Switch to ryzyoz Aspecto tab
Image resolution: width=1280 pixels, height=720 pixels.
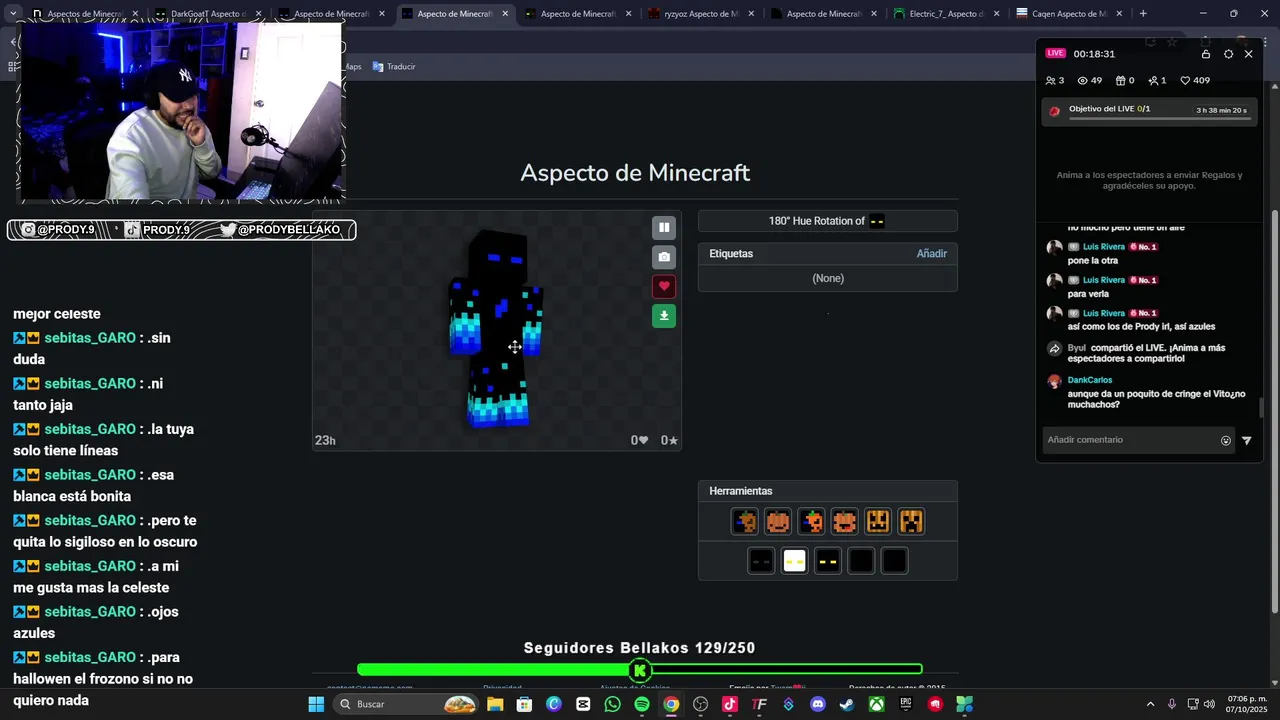point(705,14)
